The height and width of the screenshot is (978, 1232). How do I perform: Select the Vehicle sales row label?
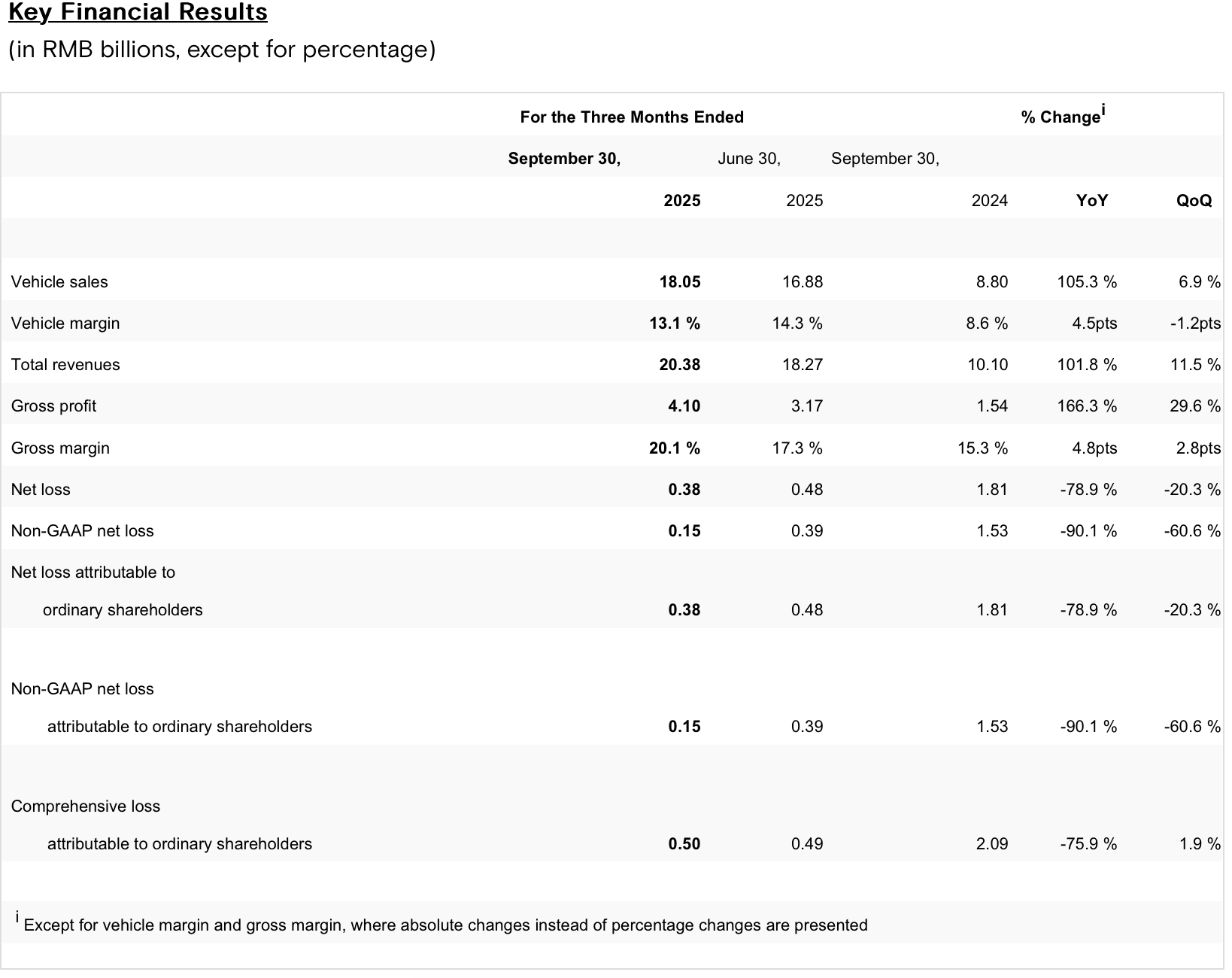click(59, 282)
